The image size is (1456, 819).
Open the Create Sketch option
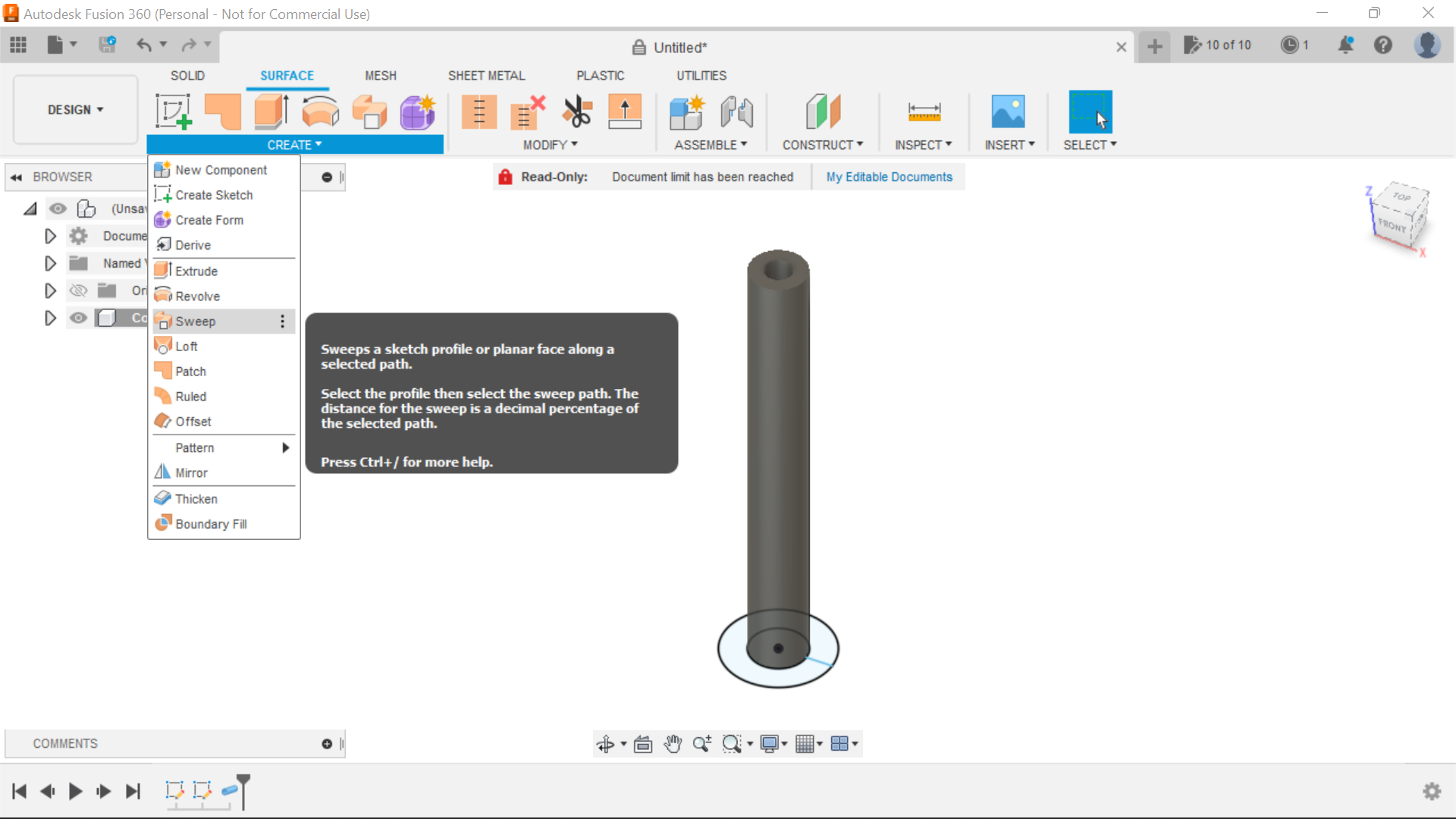click(x=214, y=194)
